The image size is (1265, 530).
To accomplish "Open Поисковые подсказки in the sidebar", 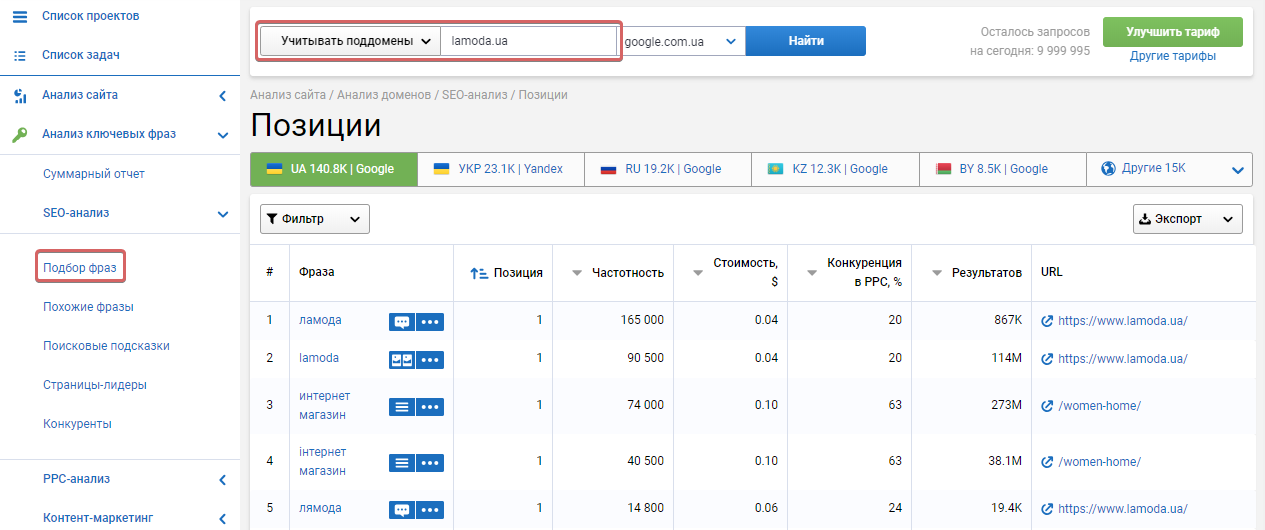I will (x=106, y=346).
